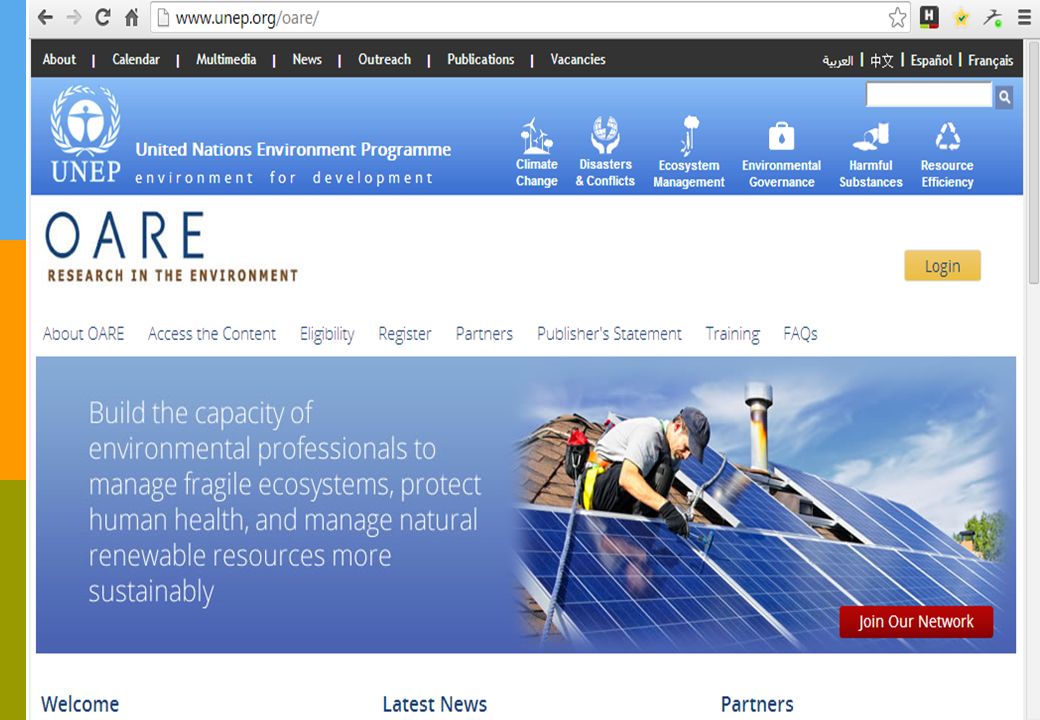Open Environmental Governance briefcase icon

[x=781, y=137]
